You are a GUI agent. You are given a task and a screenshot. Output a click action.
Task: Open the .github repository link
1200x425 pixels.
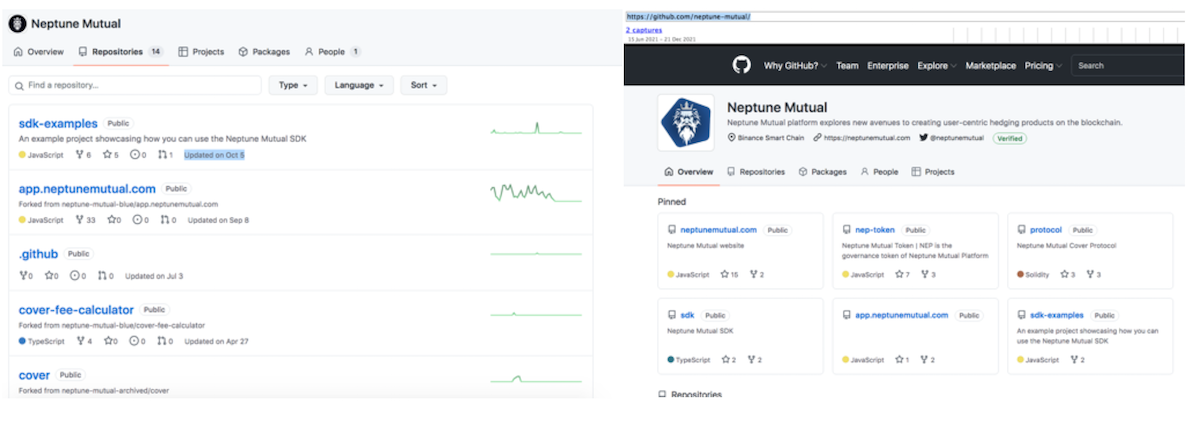38,254
